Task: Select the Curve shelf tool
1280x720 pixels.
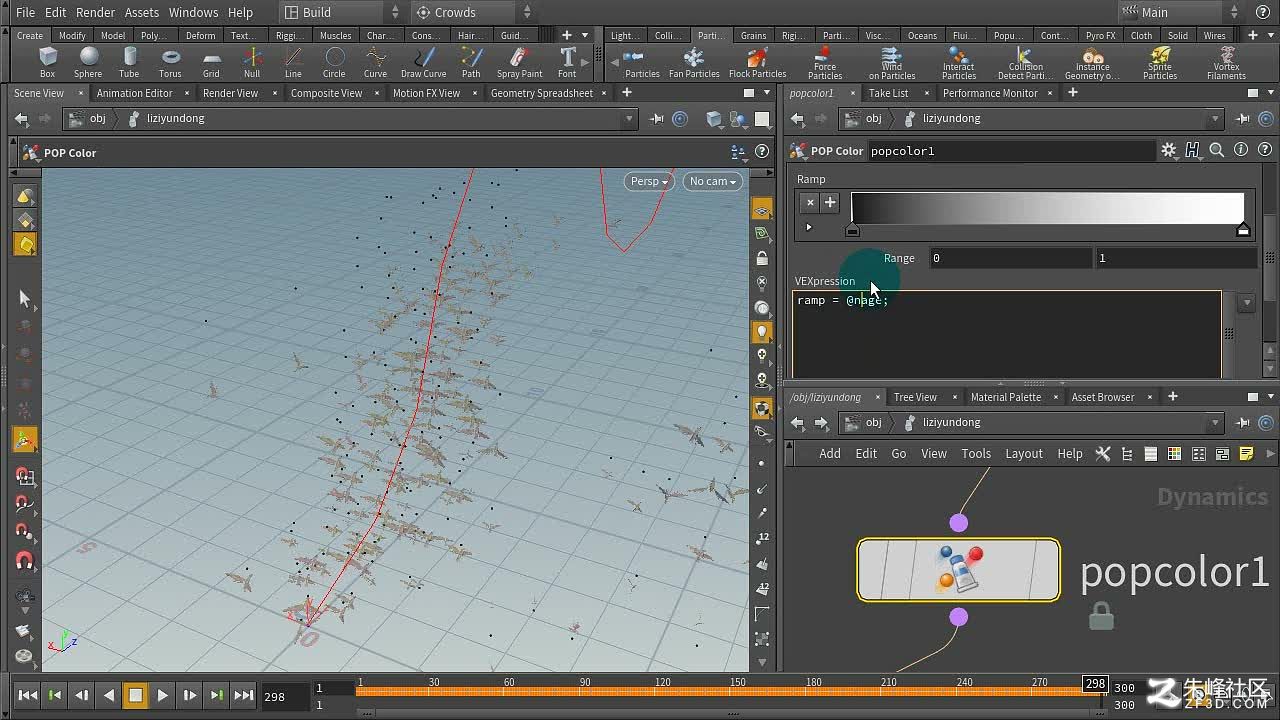Action: click(375, 62)
